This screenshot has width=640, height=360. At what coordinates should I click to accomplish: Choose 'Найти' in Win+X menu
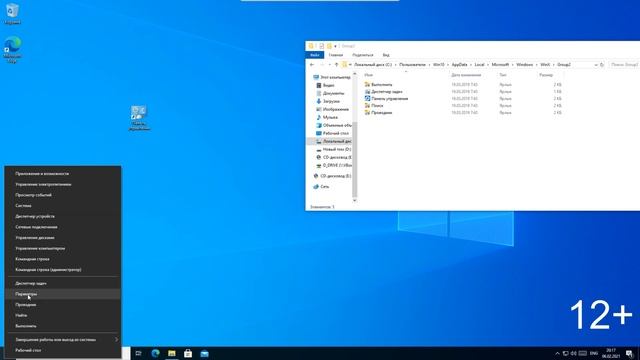63,315
